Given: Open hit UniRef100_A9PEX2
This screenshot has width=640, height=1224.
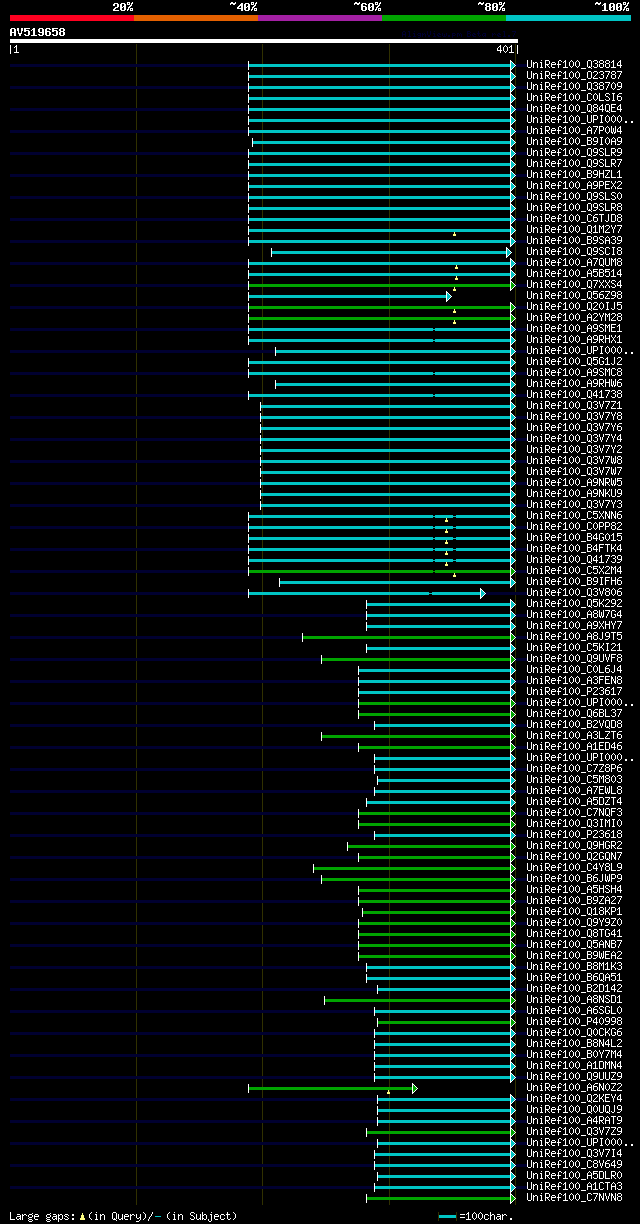Looking at the screenshot, I should click(574, 186).
